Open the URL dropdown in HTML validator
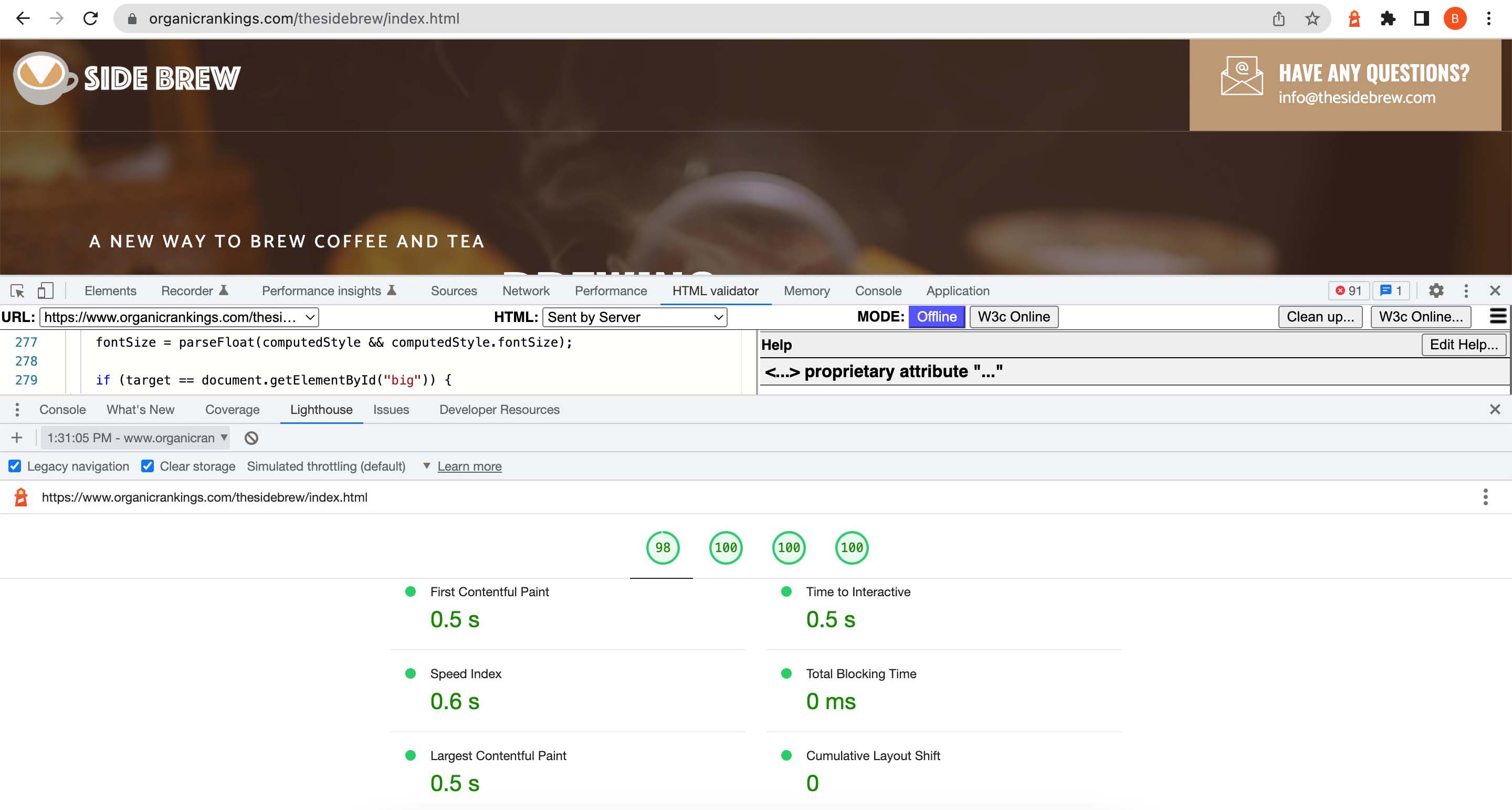Screen dimensions: 1512x810 pos(309,317)
